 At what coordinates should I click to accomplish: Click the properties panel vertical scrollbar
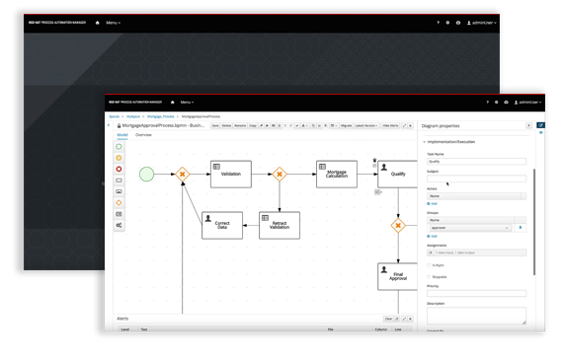pyautogui.click(x=534, y=222)
